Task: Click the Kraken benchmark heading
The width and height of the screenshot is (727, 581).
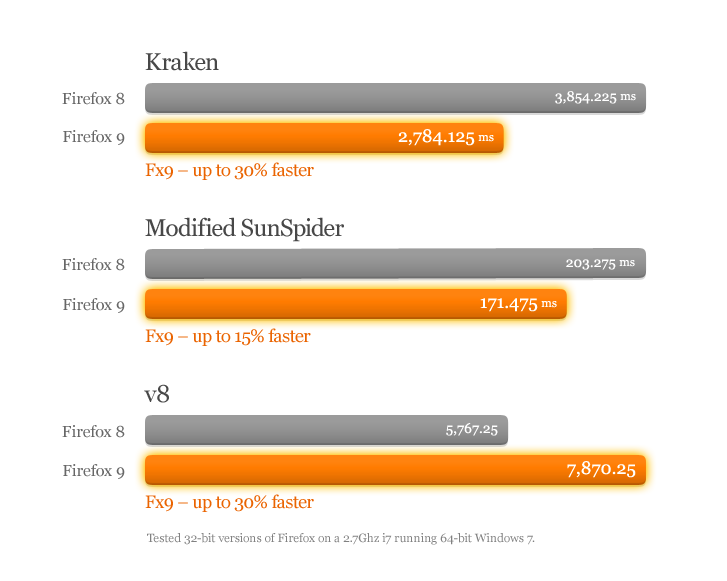Action: (x=182, y=63)
